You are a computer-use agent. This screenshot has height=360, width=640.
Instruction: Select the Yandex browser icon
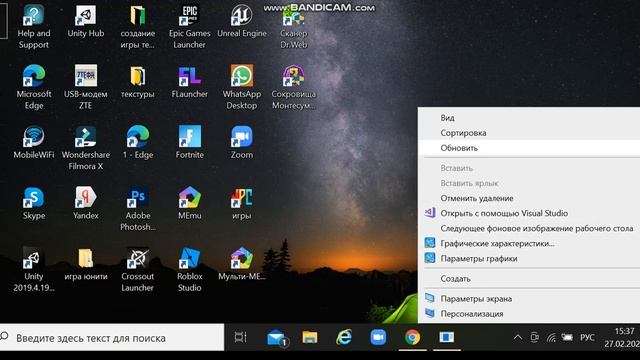tap(86, 203)
